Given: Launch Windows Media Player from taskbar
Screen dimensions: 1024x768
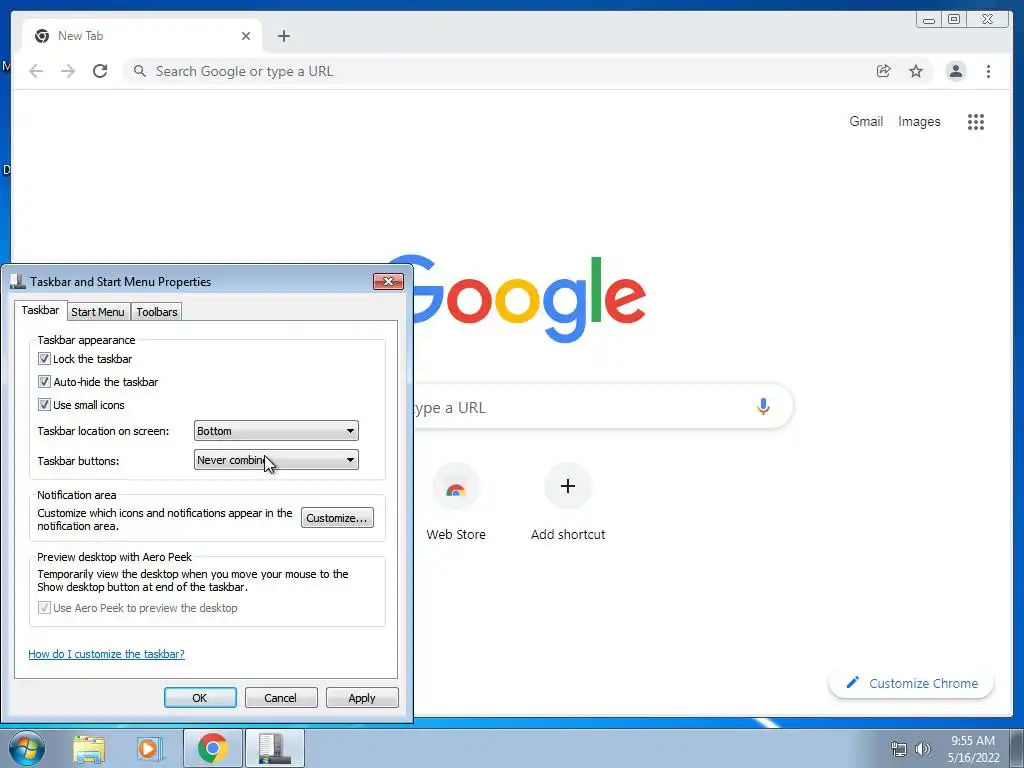Looking at the screenshot, I should point(149,749).
